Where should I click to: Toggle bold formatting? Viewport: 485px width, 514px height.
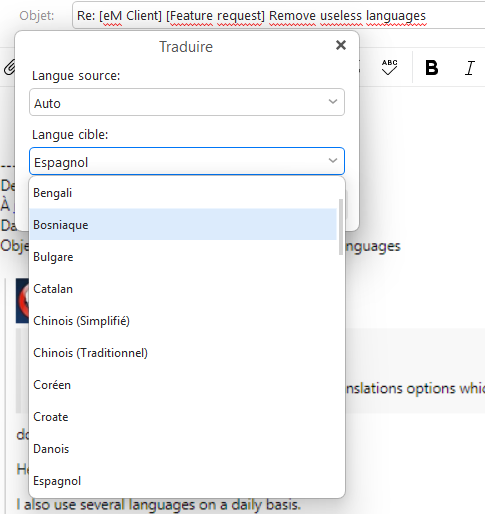(432, 68)
